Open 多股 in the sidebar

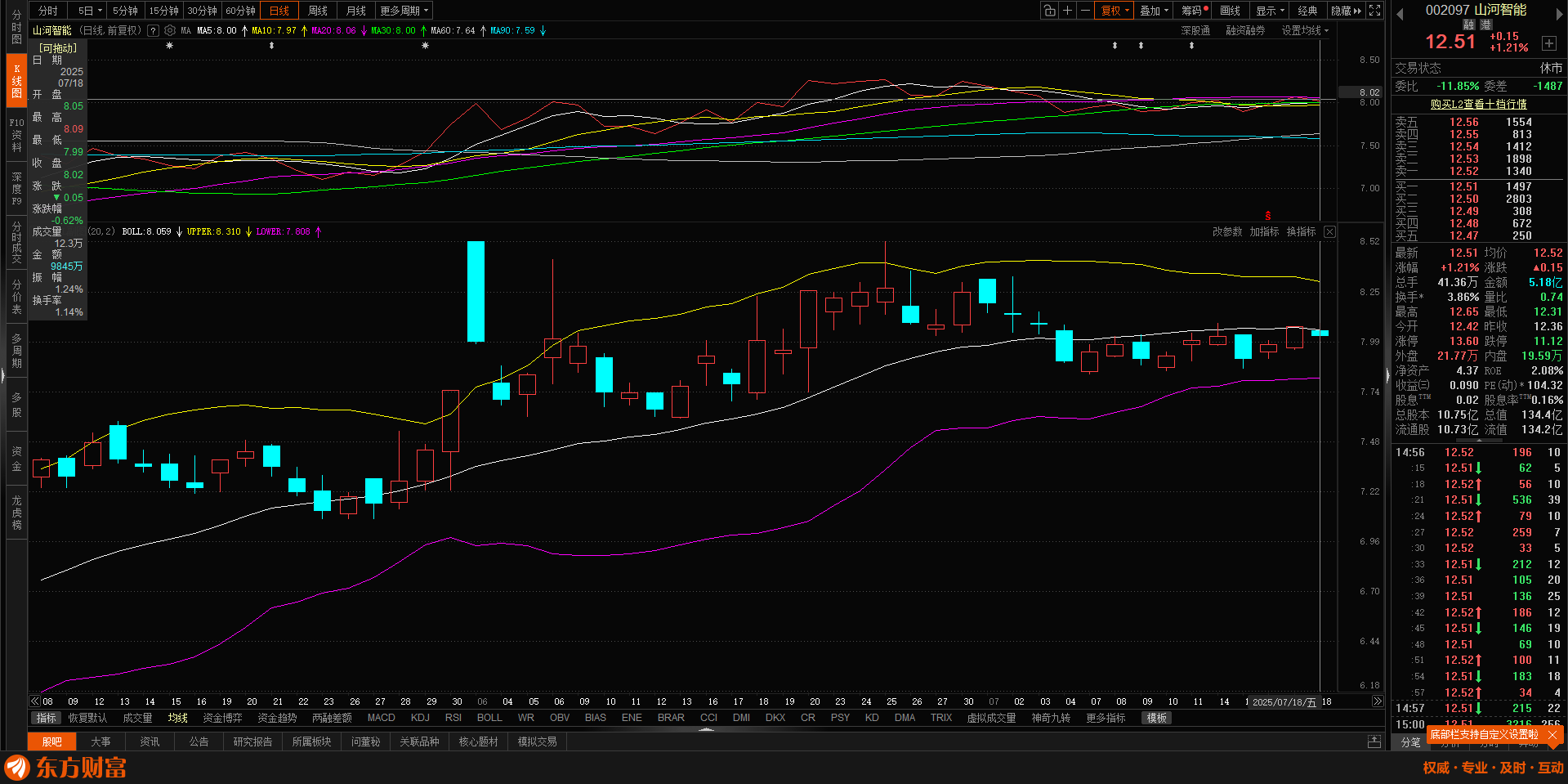click(x=16, y=405)
